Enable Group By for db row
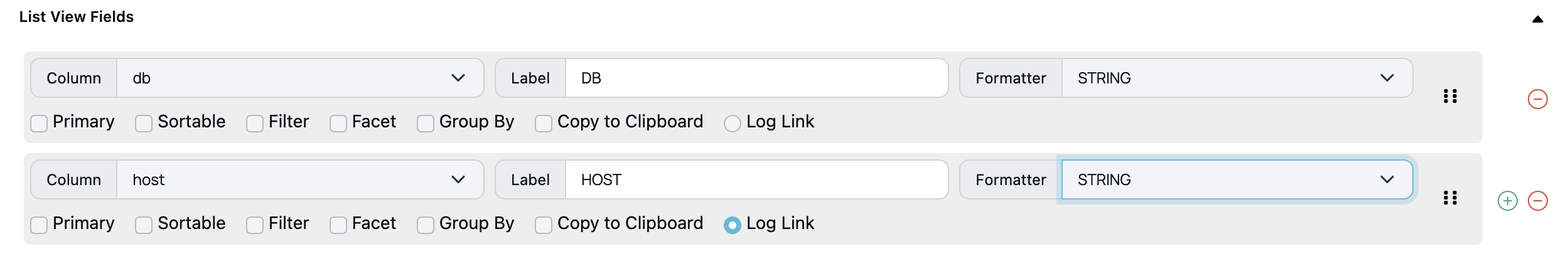Screen dimensions: 1568x256 (x=426, y=124)
